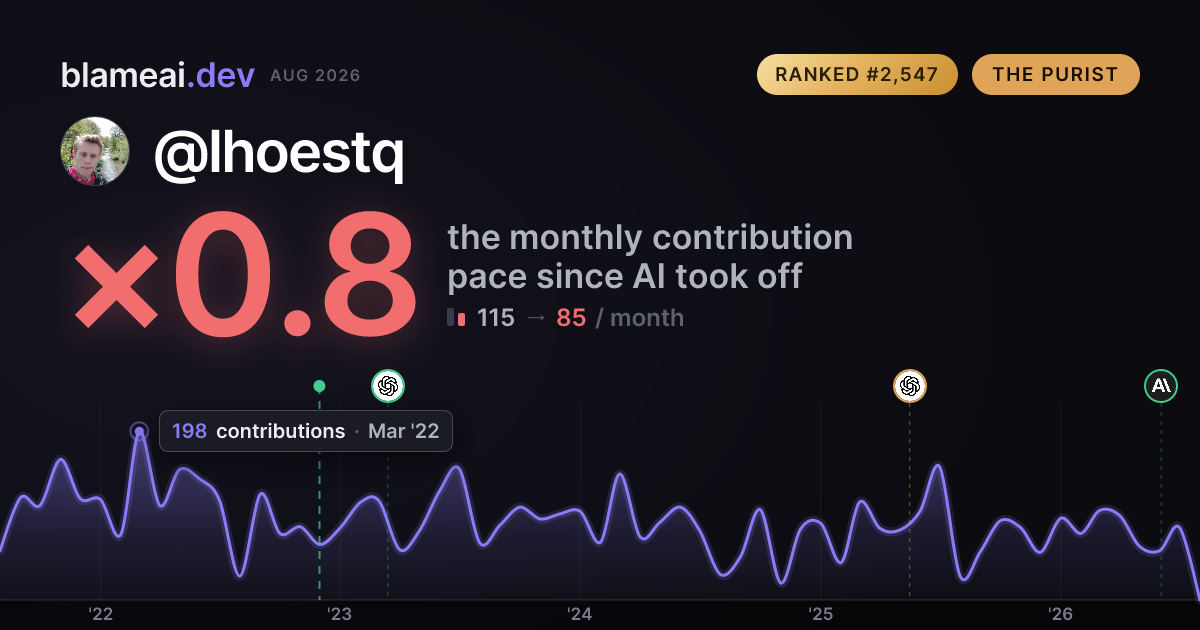Click the orange OpenAI marker icon

pyautogui.click(x=910, y=385)
